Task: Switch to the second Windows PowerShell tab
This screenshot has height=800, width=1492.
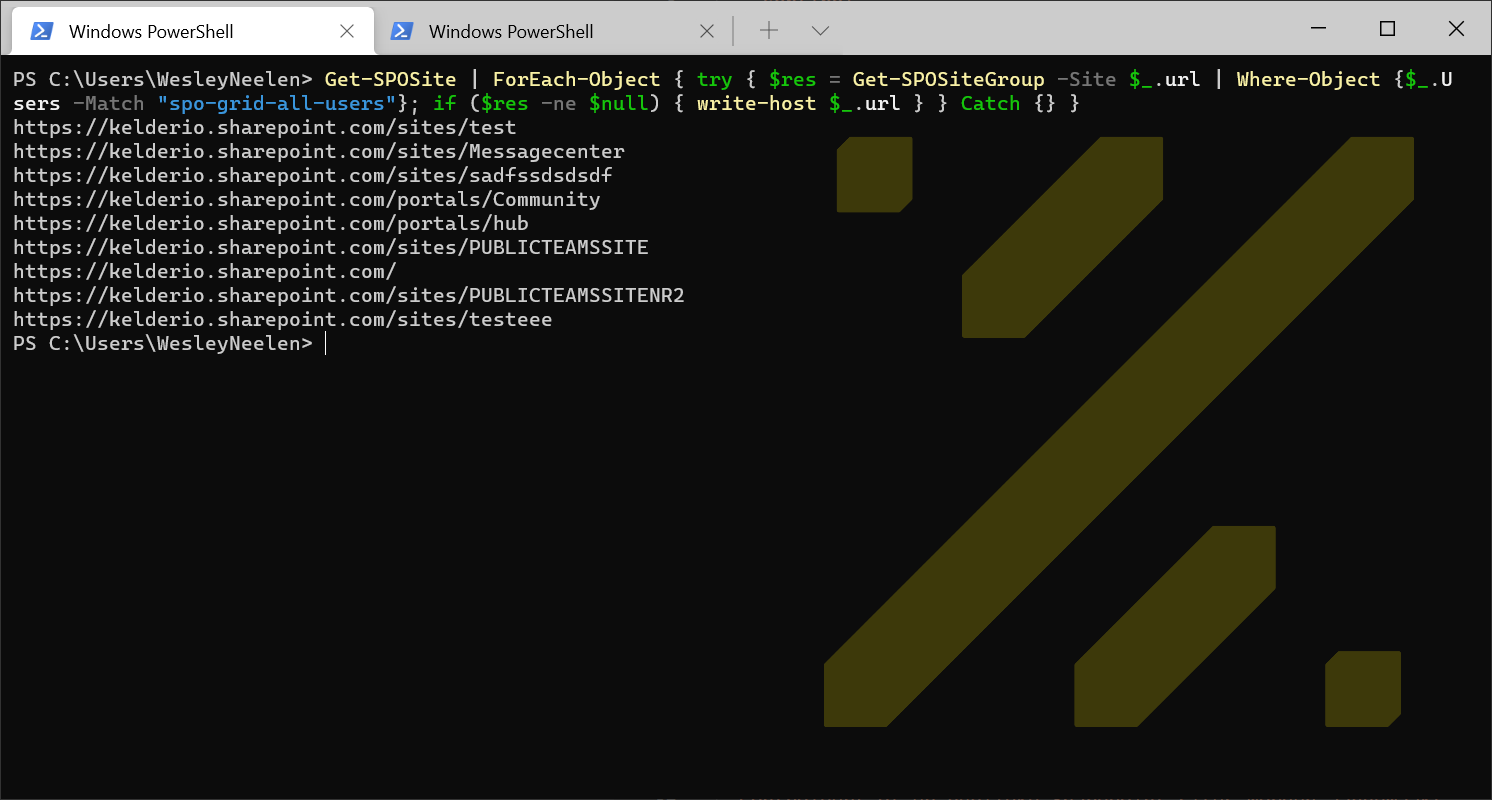Action: [511, 31]
